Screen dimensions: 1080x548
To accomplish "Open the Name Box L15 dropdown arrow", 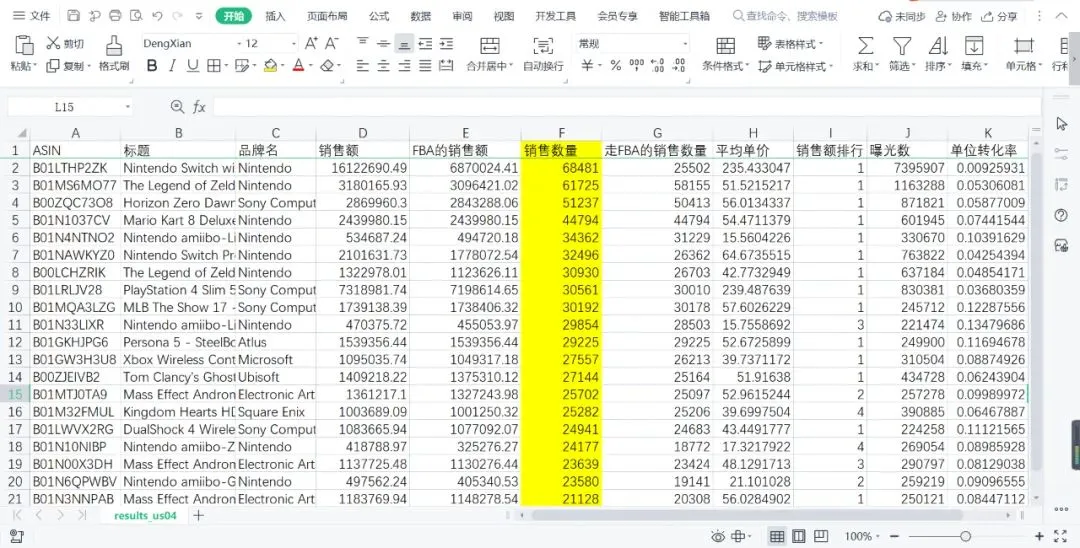I will pos(127,107).
